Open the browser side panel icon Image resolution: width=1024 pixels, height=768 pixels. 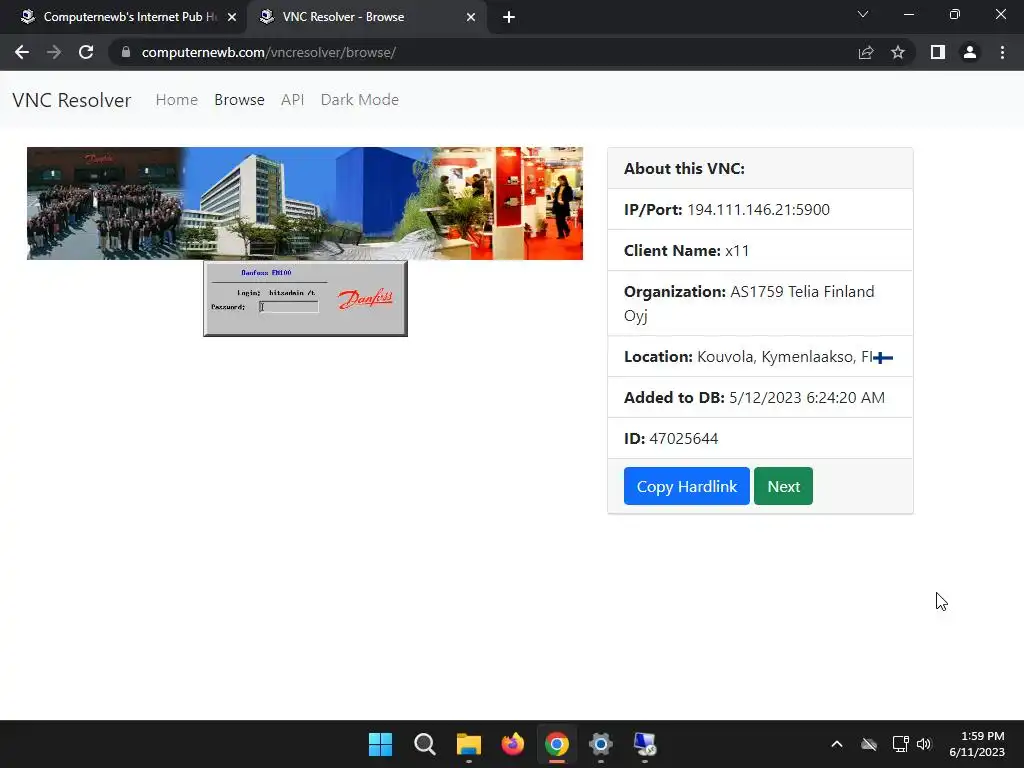click(x=938, y=52)
